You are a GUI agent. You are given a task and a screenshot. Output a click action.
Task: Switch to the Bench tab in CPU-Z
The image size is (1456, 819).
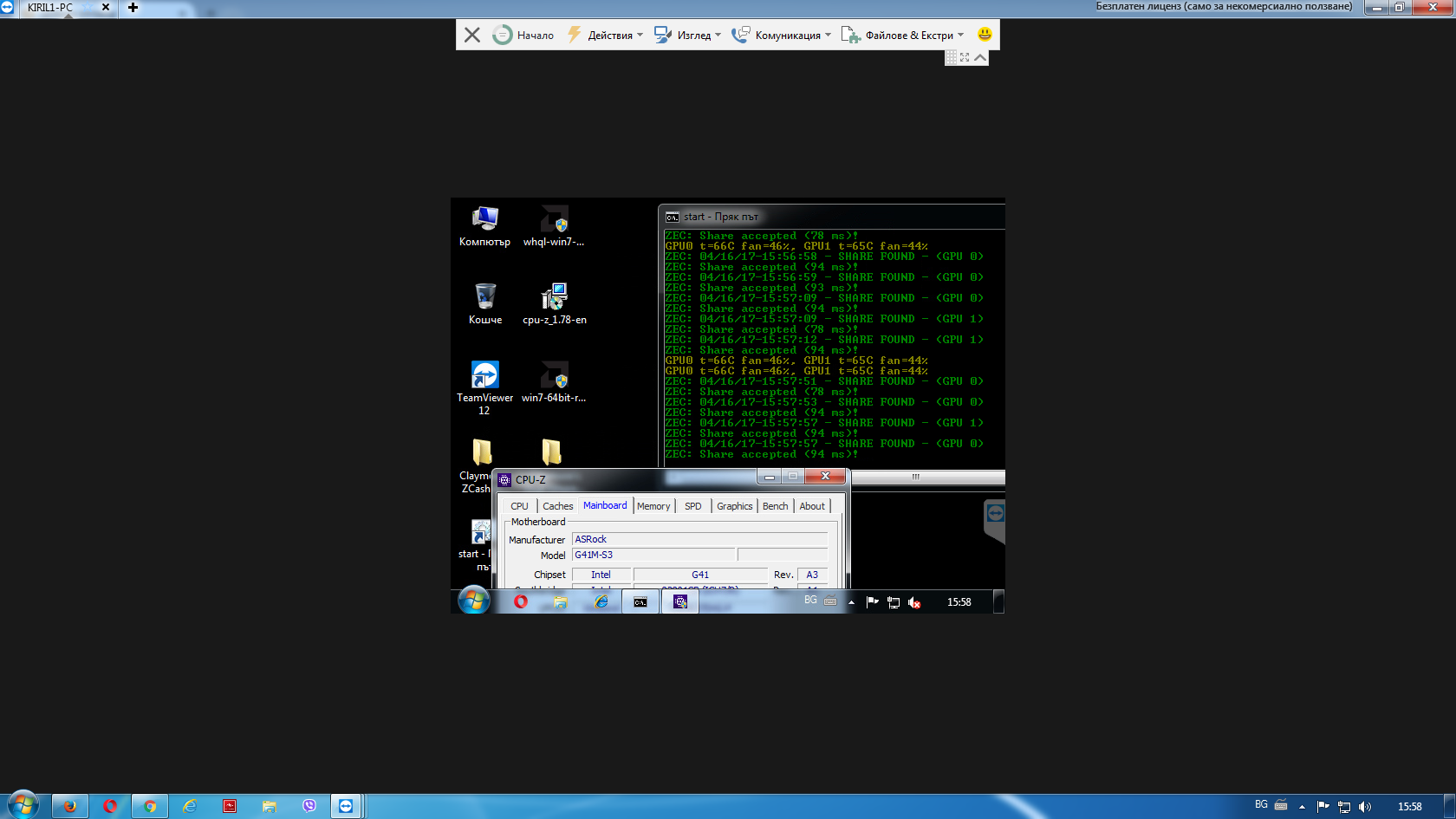click(776, 506)
